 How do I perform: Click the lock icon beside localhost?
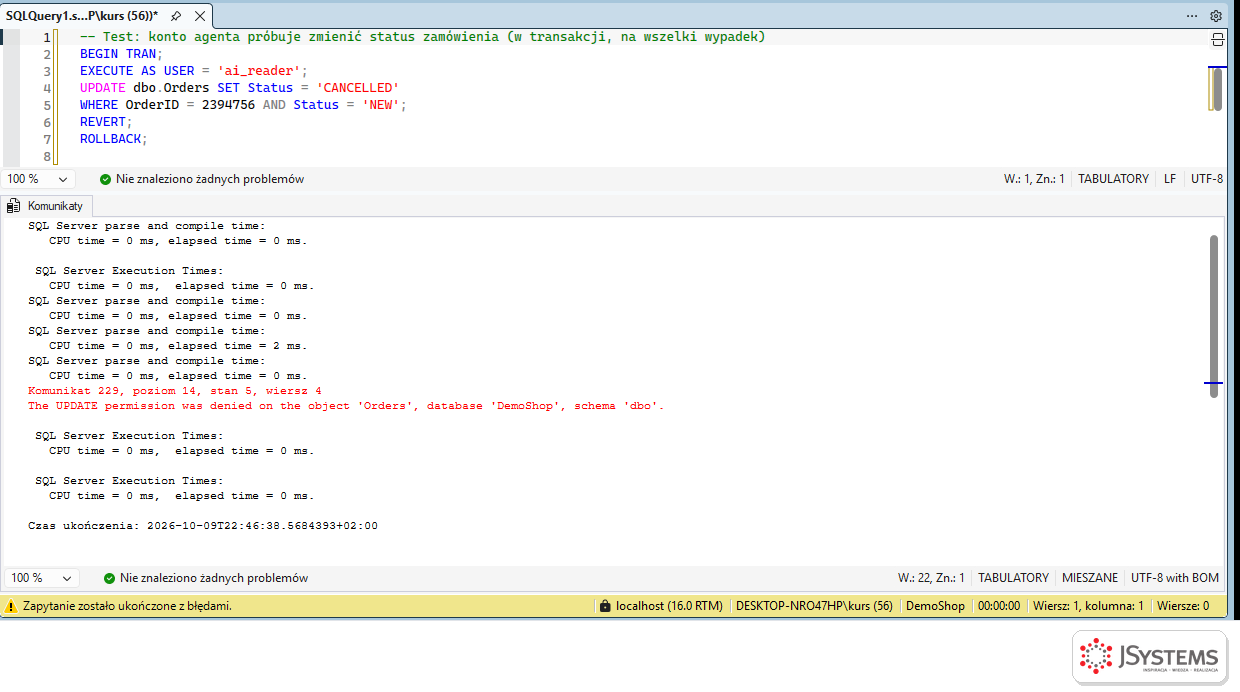pyautogui.click(x=604, y=606)
